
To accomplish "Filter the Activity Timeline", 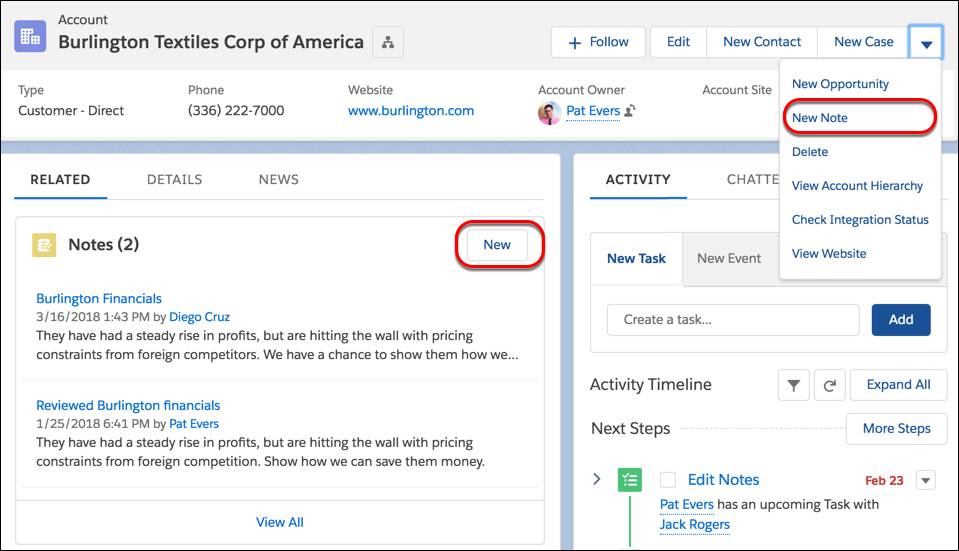I will point(793,385).
